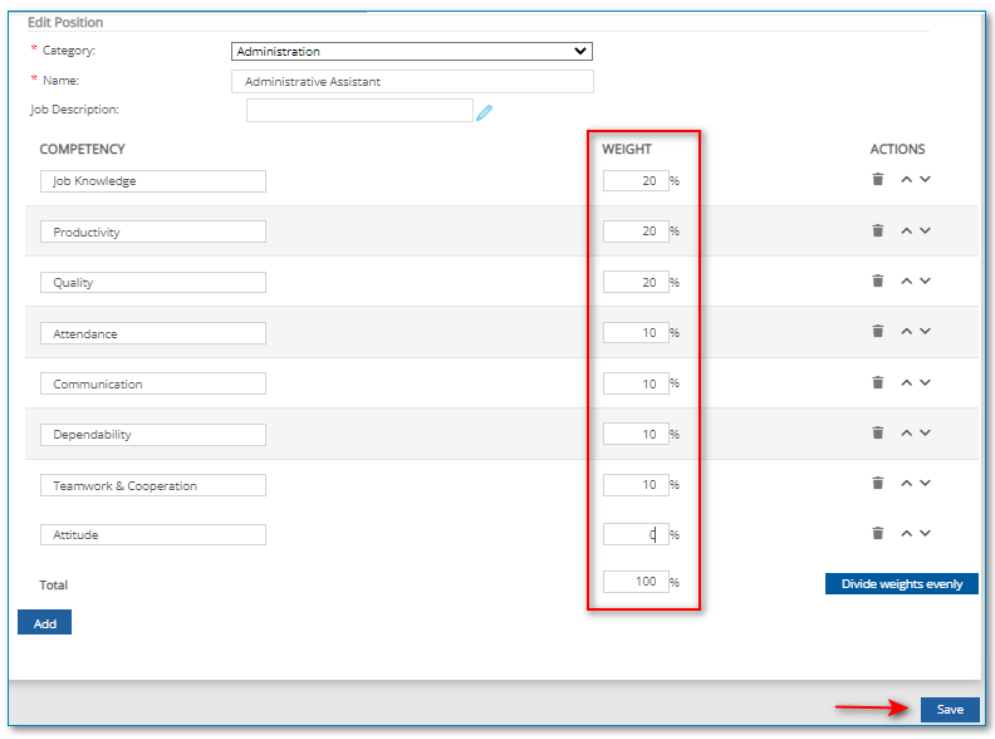
Task: Move Communication competency down
Action: point(925,382)
